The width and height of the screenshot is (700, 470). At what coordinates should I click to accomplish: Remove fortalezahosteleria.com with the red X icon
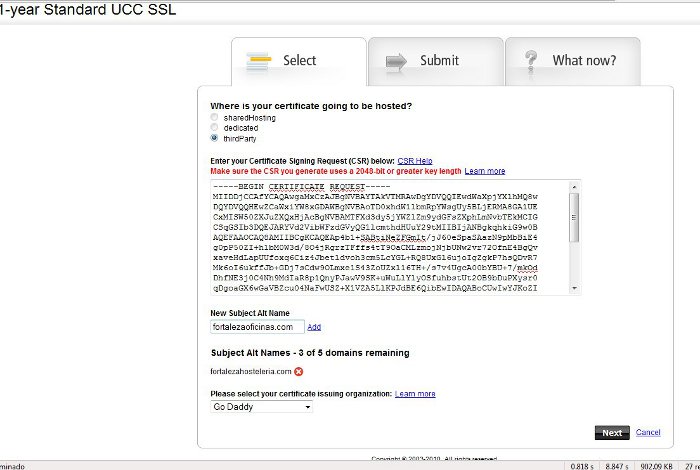pyautogui.click(x=299, y=372)
